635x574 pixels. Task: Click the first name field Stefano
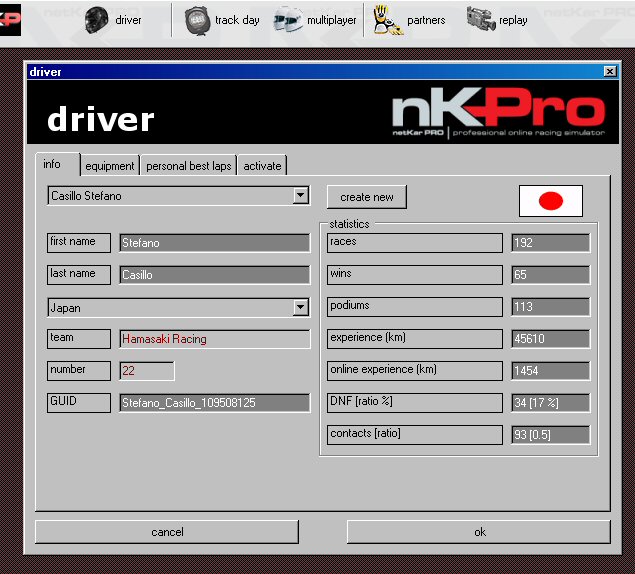215,243
